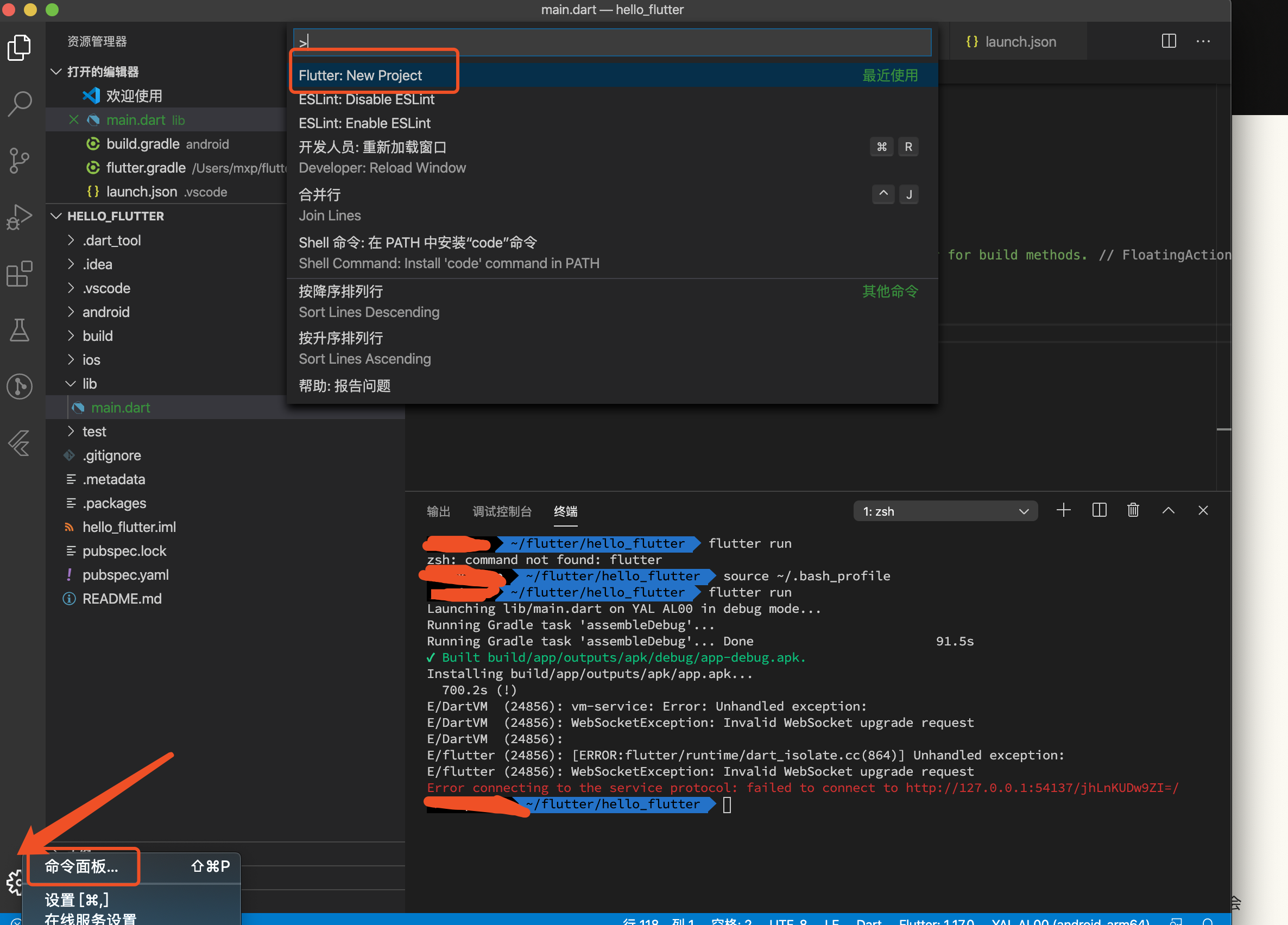Split the editor to the right
The image size is (1288, 925).
[1168, 41]
